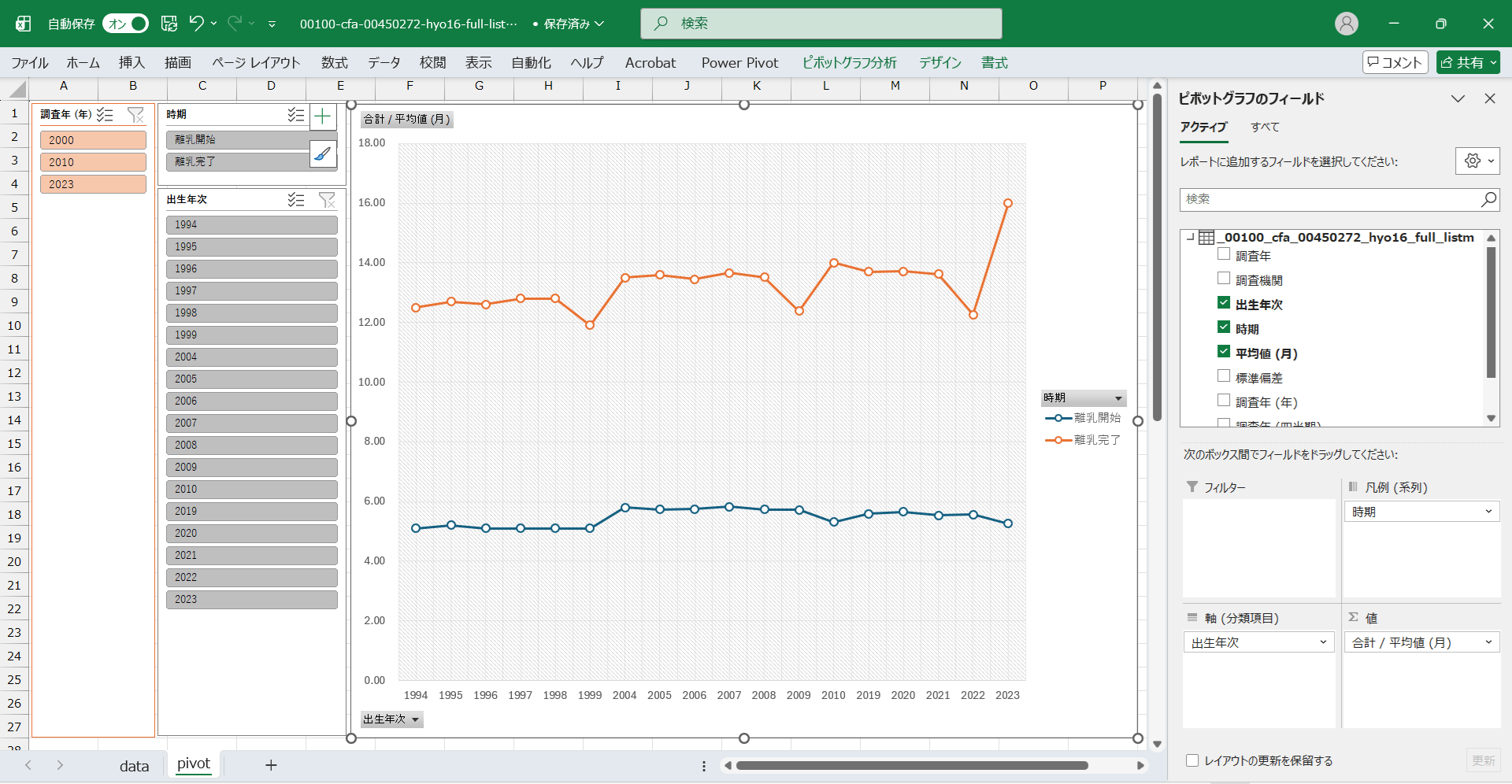Close the pivot chart fields pane
The image size is (1512, 784).
[x=1489, y=98]
